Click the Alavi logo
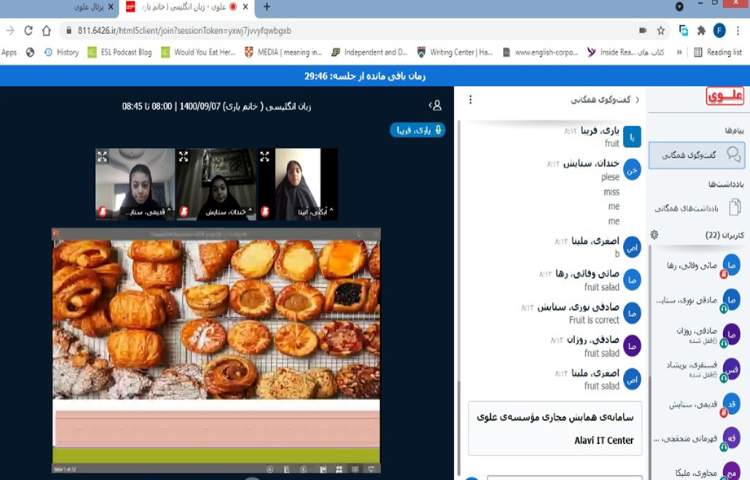750x480 pixels. [x=725, y=96]
